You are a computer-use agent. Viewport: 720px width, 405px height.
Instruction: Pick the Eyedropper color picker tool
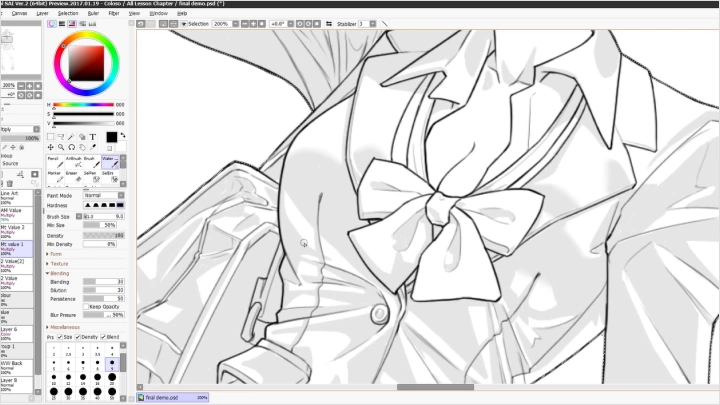click(92, 147)
